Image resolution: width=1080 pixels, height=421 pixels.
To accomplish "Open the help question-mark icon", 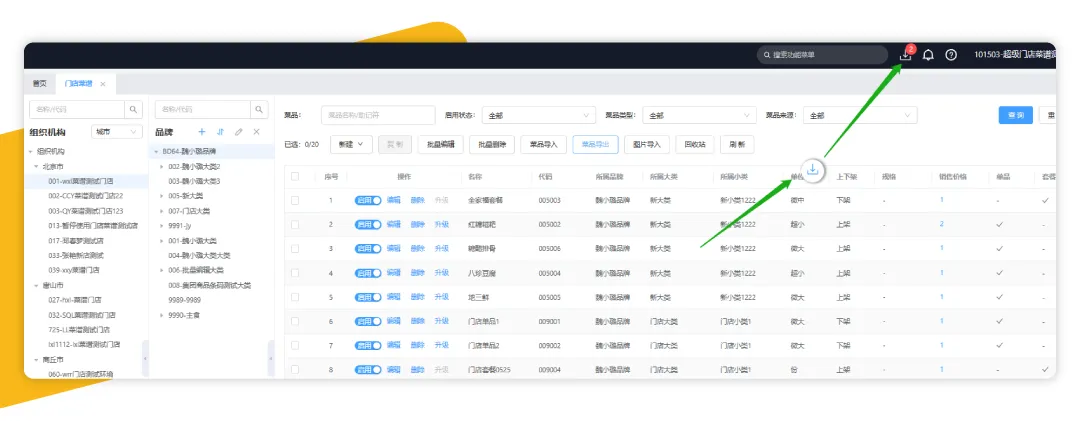I will click(x=951, y=55).
